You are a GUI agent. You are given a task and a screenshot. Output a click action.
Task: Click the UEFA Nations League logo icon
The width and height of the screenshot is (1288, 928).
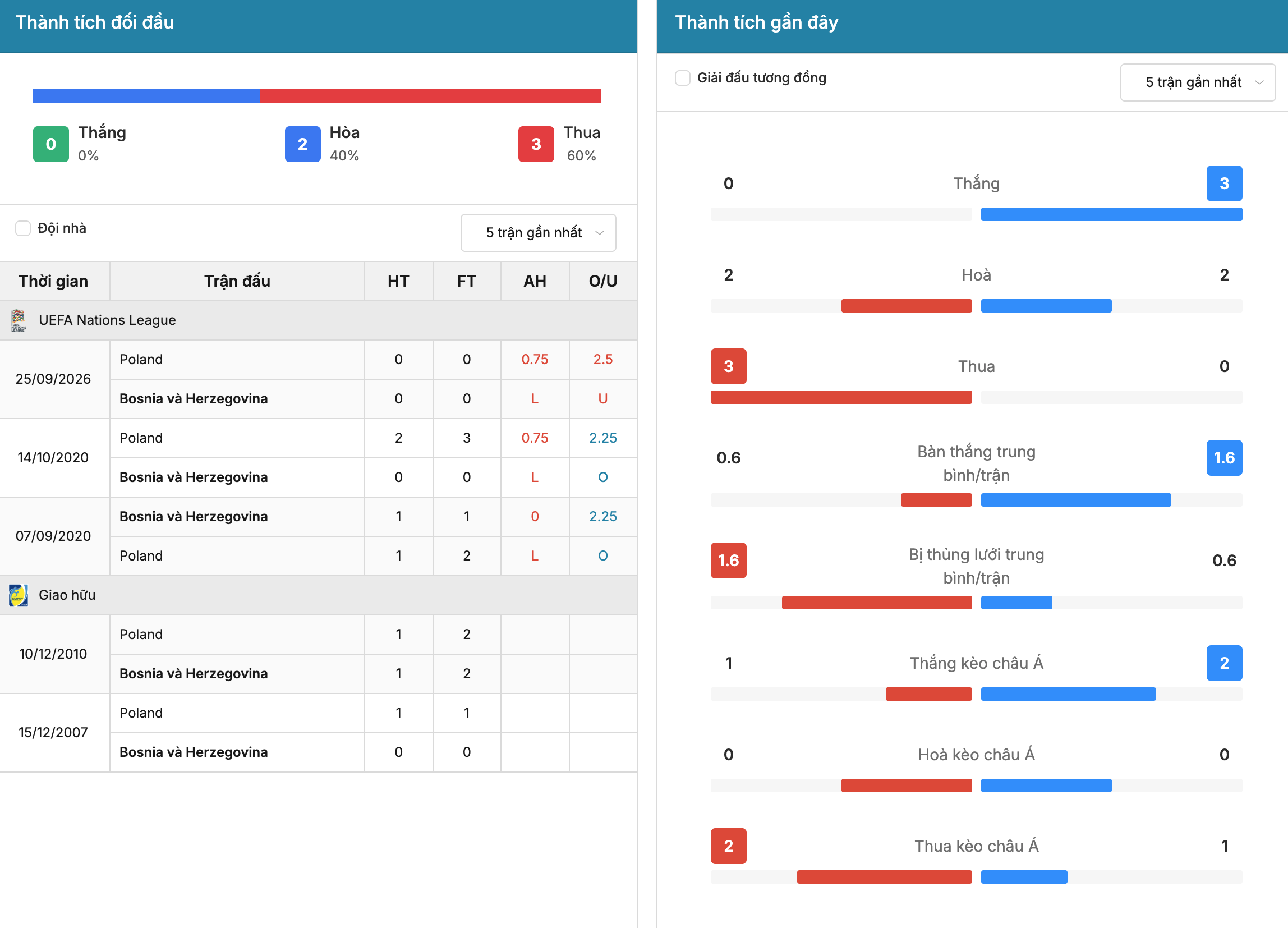(18, 320)
